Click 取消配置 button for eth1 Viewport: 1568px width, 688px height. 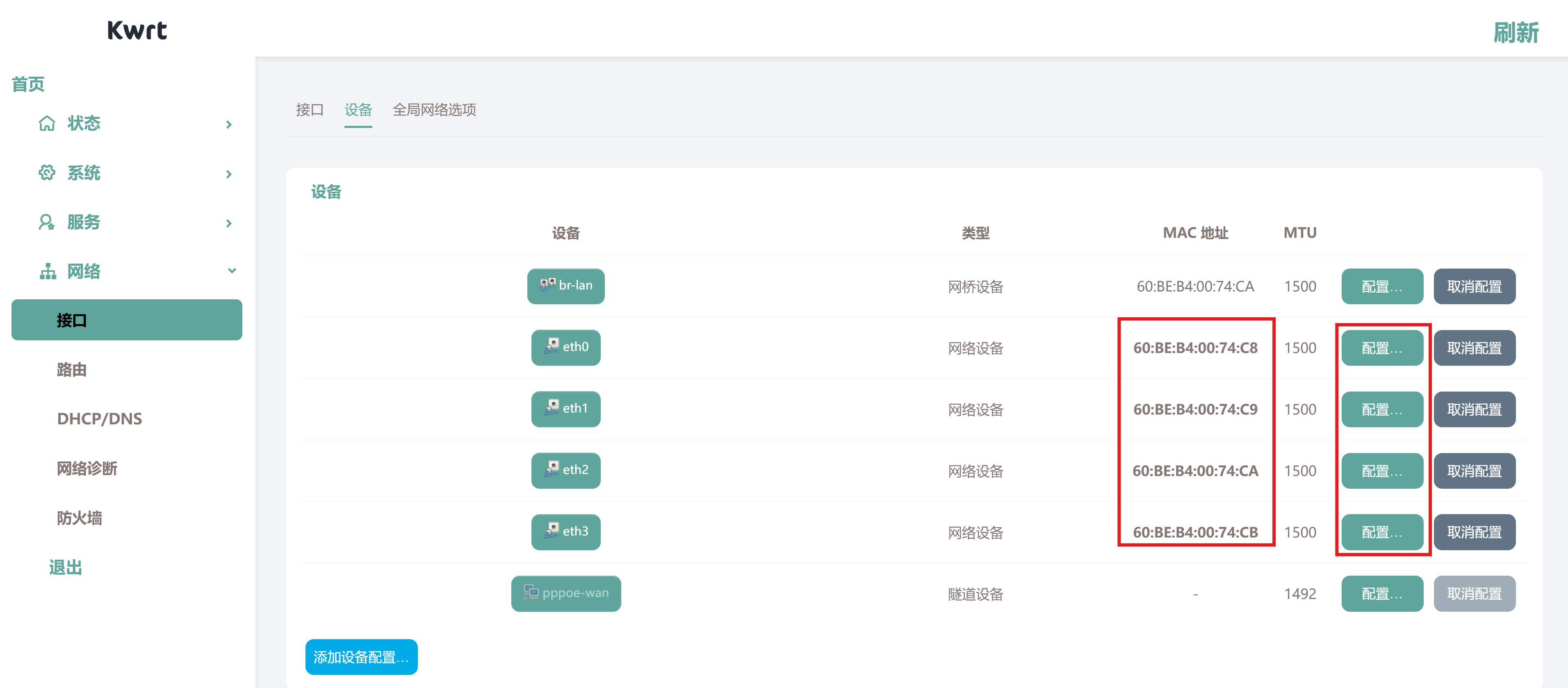click(x=1474, y=409)
